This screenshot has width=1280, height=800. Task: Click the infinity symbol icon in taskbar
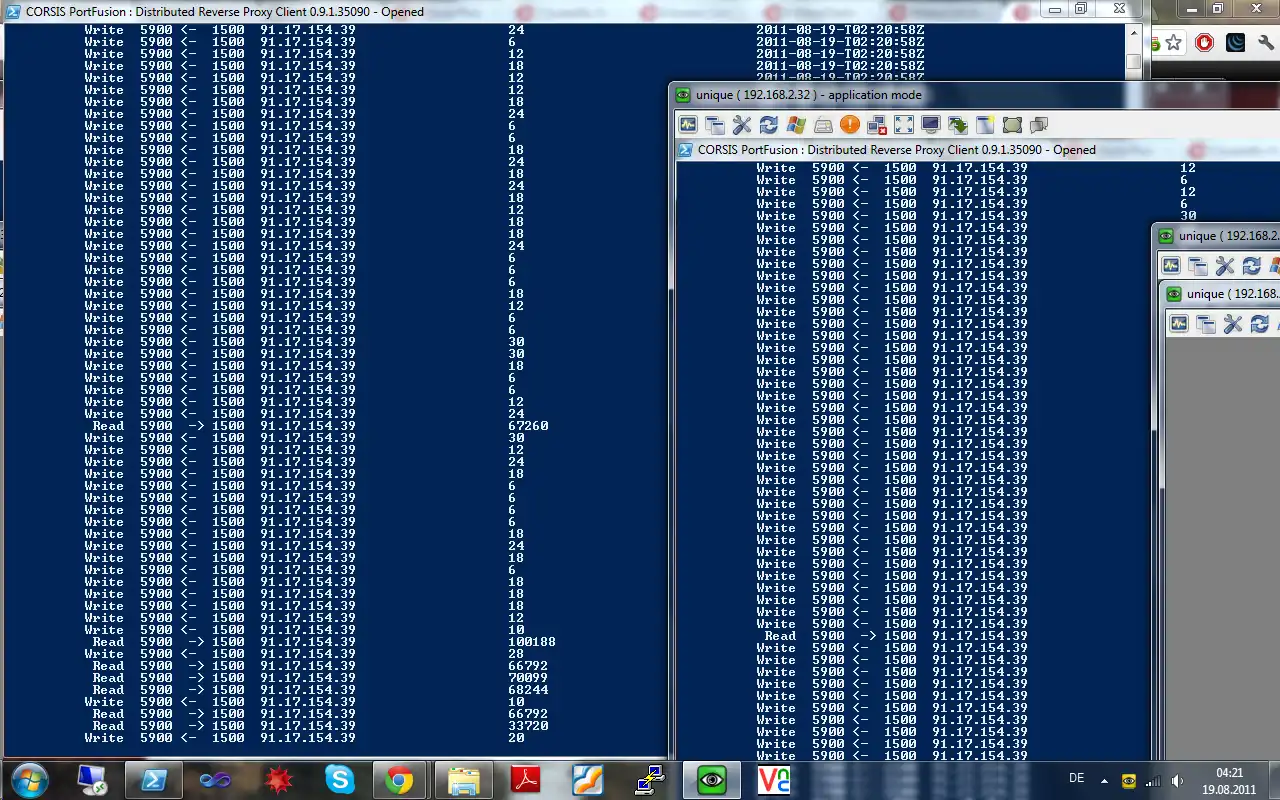pos(215,779)
